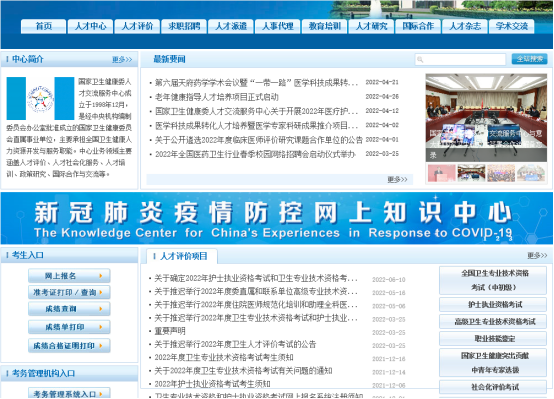
Task: Expand 更多>> in 中心简介 panel
Action: (x=122, y=59)
